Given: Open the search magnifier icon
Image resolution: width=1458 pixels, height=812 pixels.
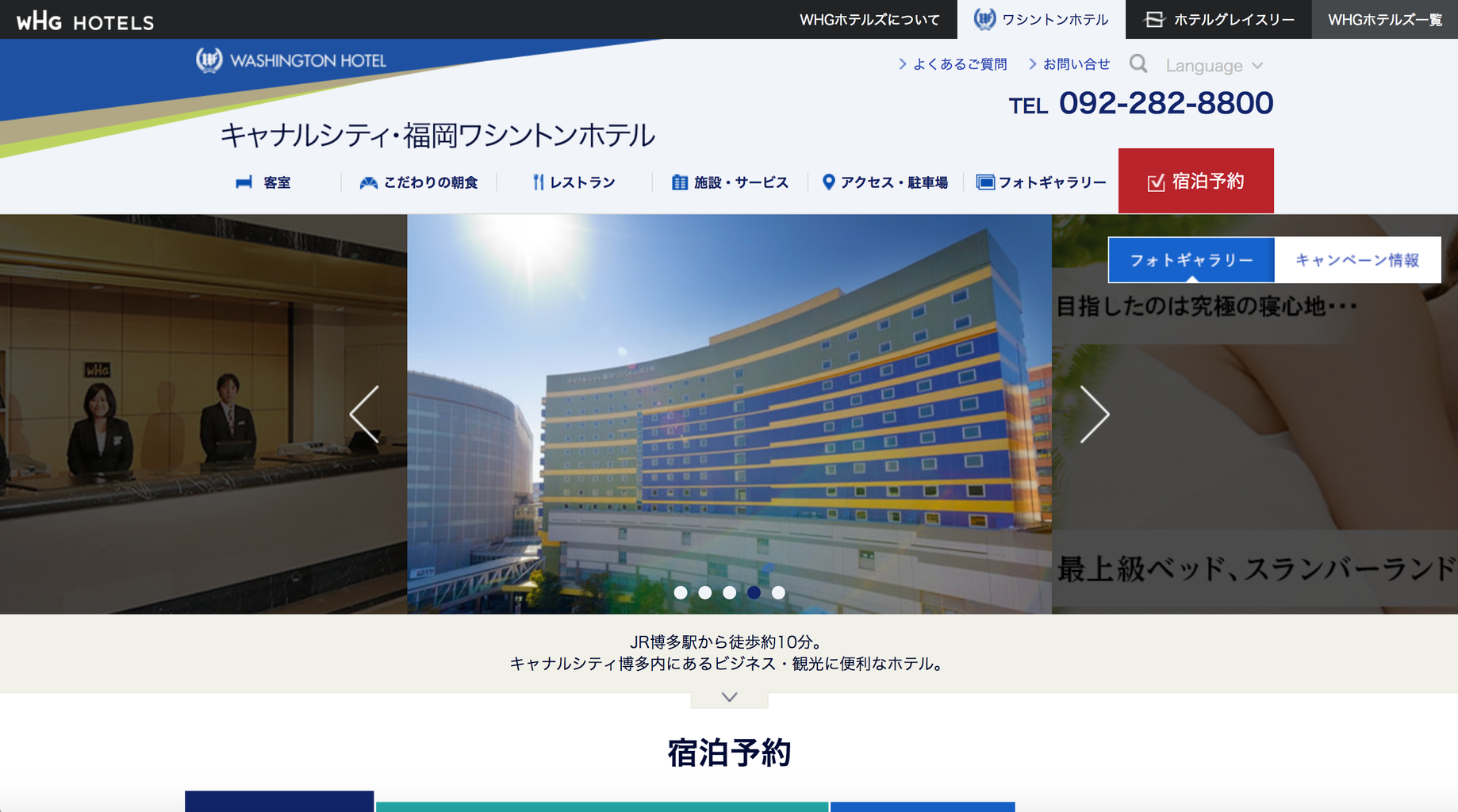Looking at the screenshot, I should point(1138,63).
